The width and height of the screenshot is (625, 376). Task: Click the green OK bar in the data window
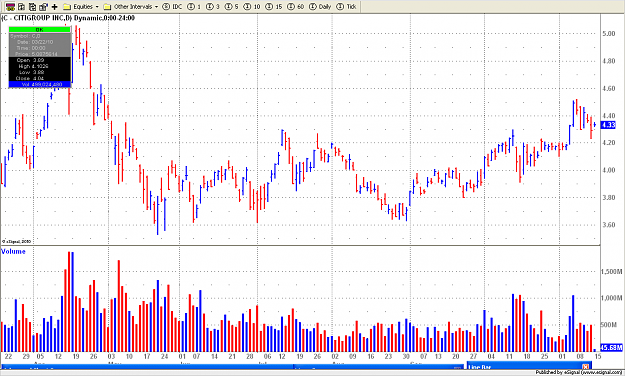tap(39, 30)
